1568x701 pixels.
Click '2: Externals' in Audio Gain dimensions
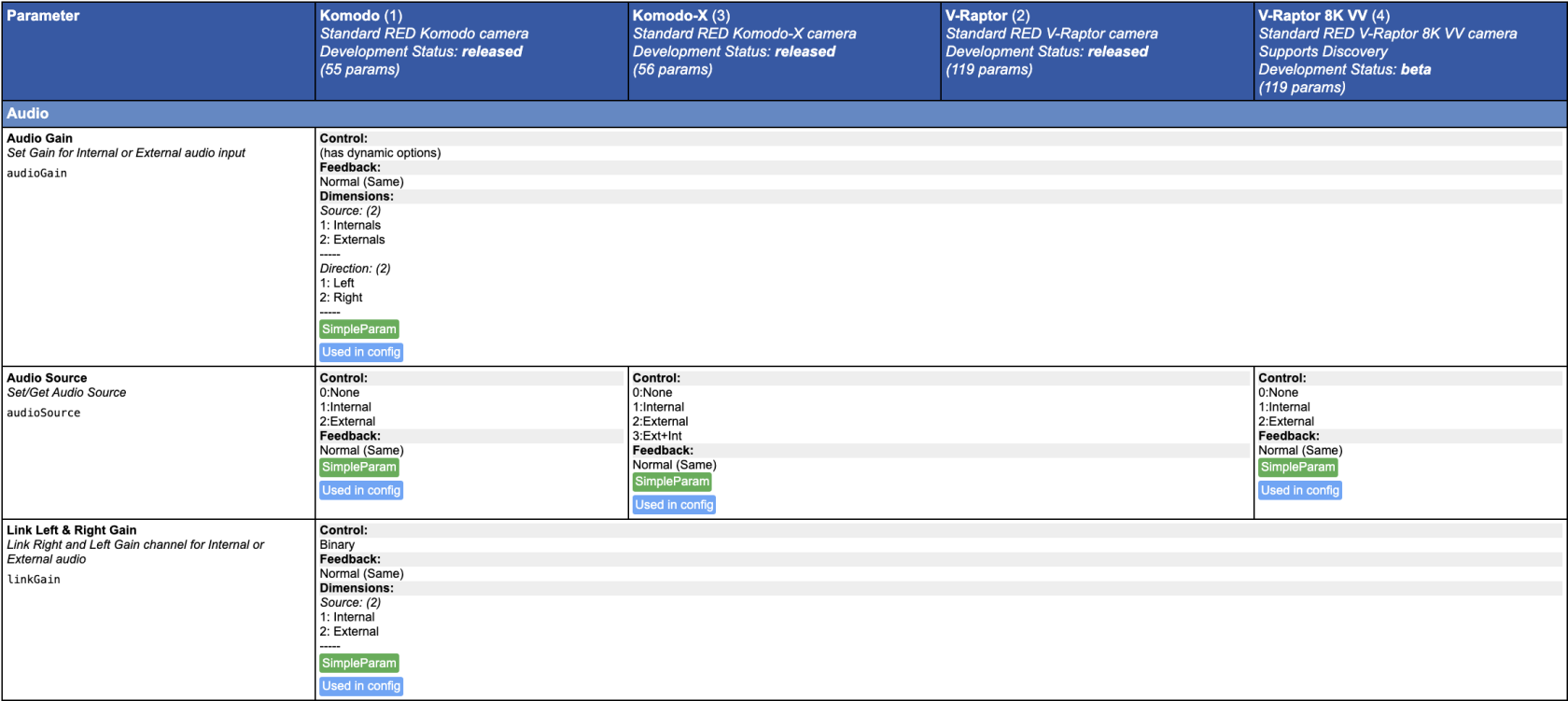[352, 240]
